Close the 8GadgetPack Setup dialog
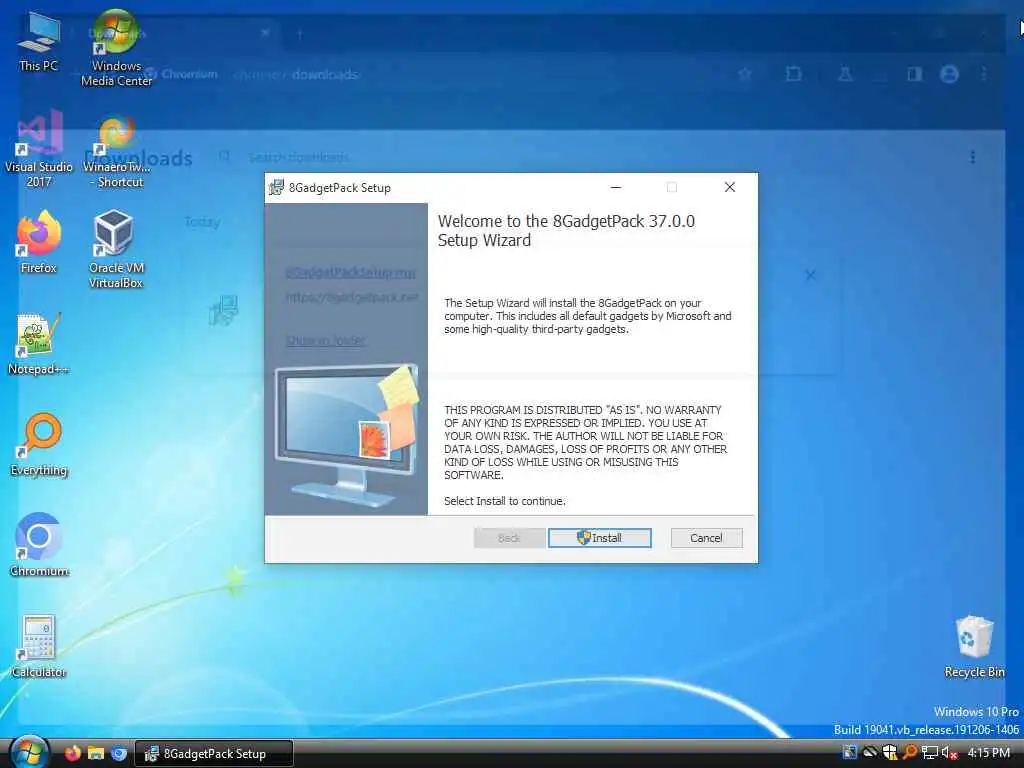Viewport: 1024px width, 768px height. pos(729,187)
